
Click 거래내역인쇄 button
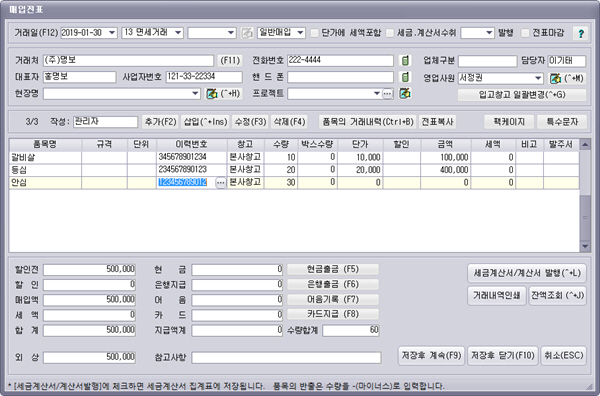click(x=497, y=295)
